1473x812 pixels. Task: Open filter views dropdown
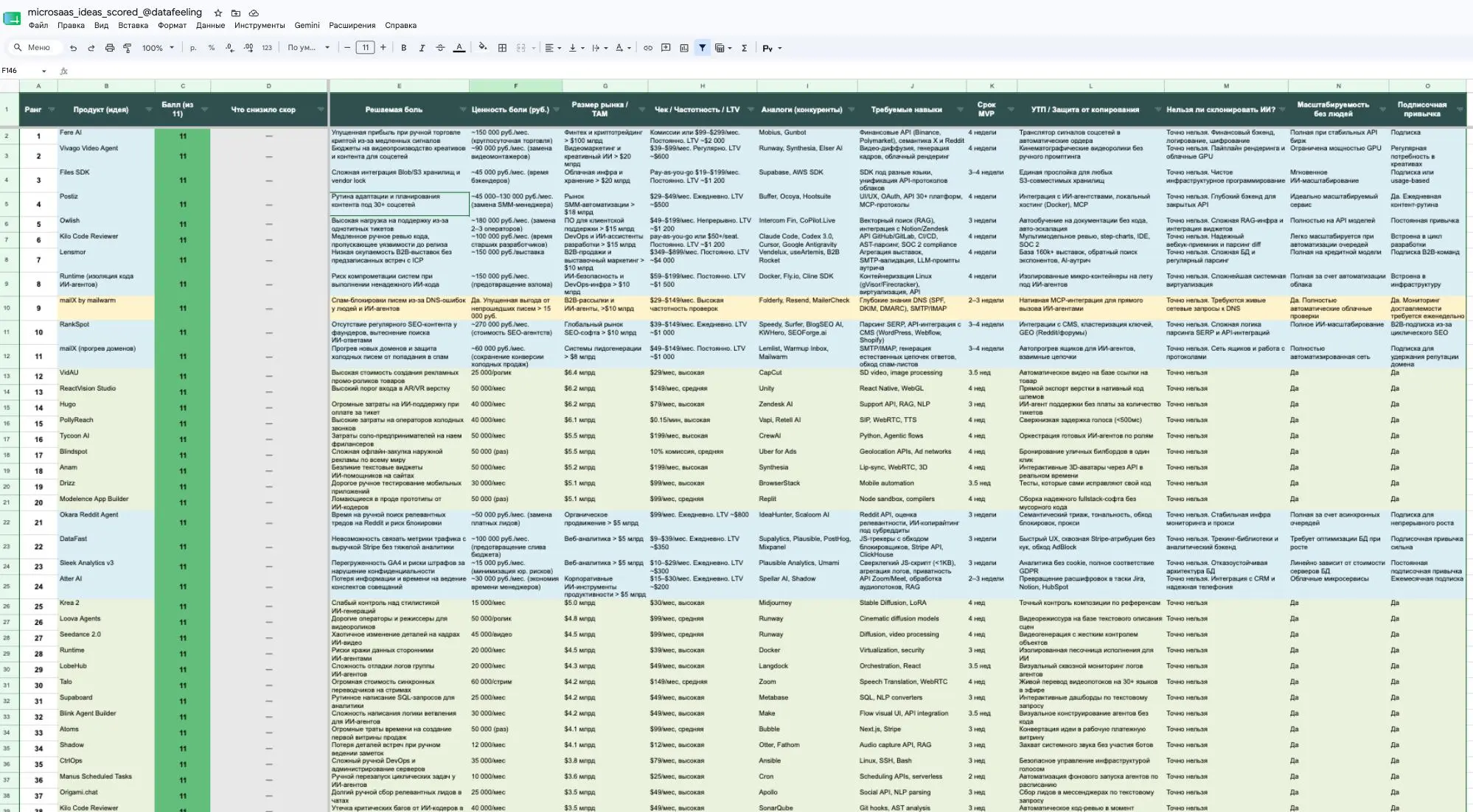(x=723, y=48)
